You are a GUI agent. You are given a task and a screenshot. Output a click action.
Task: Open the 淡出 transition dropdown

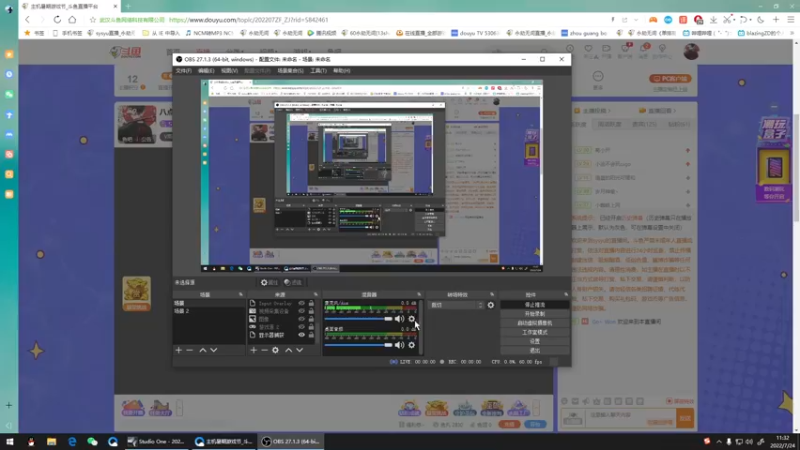[x=457, y=305]
